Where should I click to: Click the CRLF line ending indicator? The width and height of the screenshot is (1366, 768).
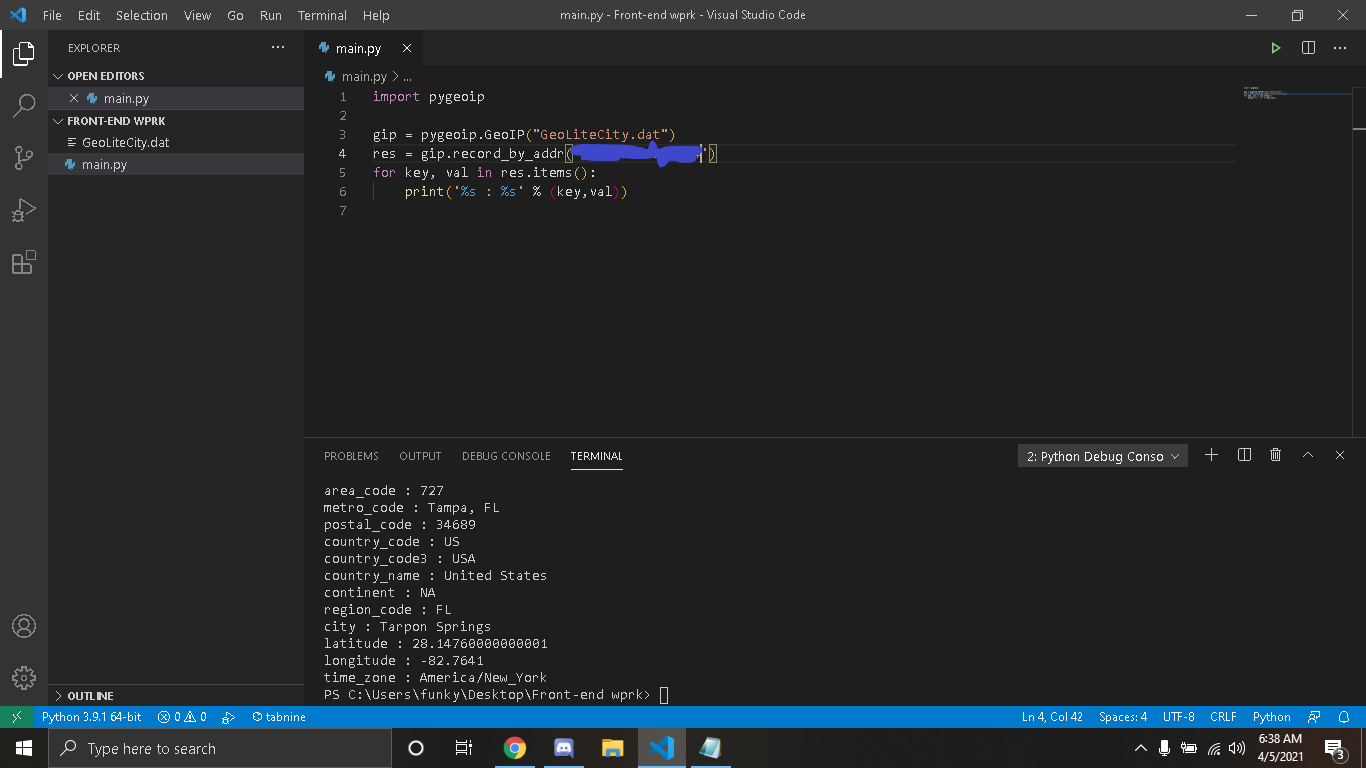tap(1223, 717)
